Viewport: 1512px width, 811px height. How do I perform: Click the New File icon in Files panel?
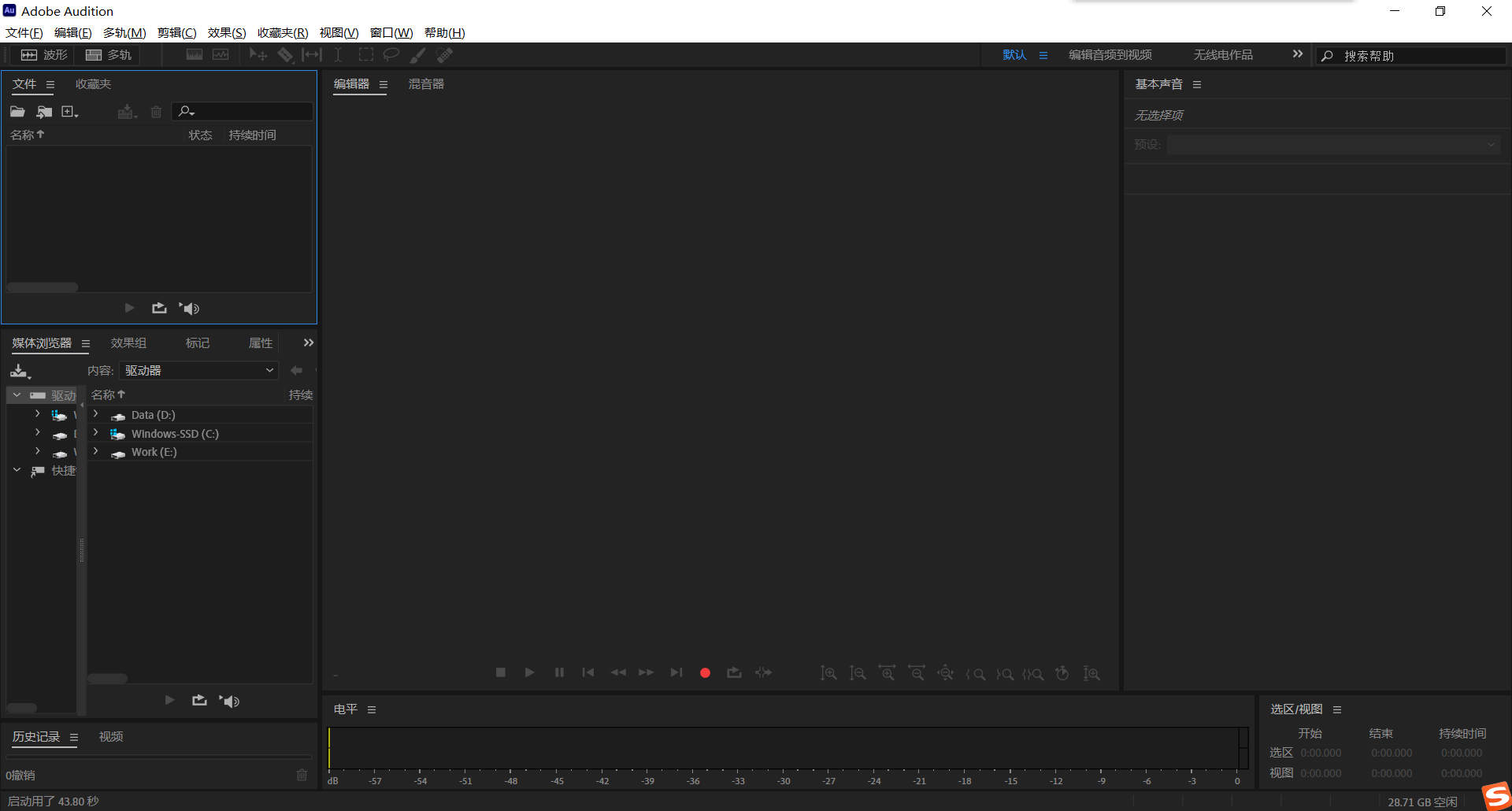pyautogui.click(x=69, y=112)
